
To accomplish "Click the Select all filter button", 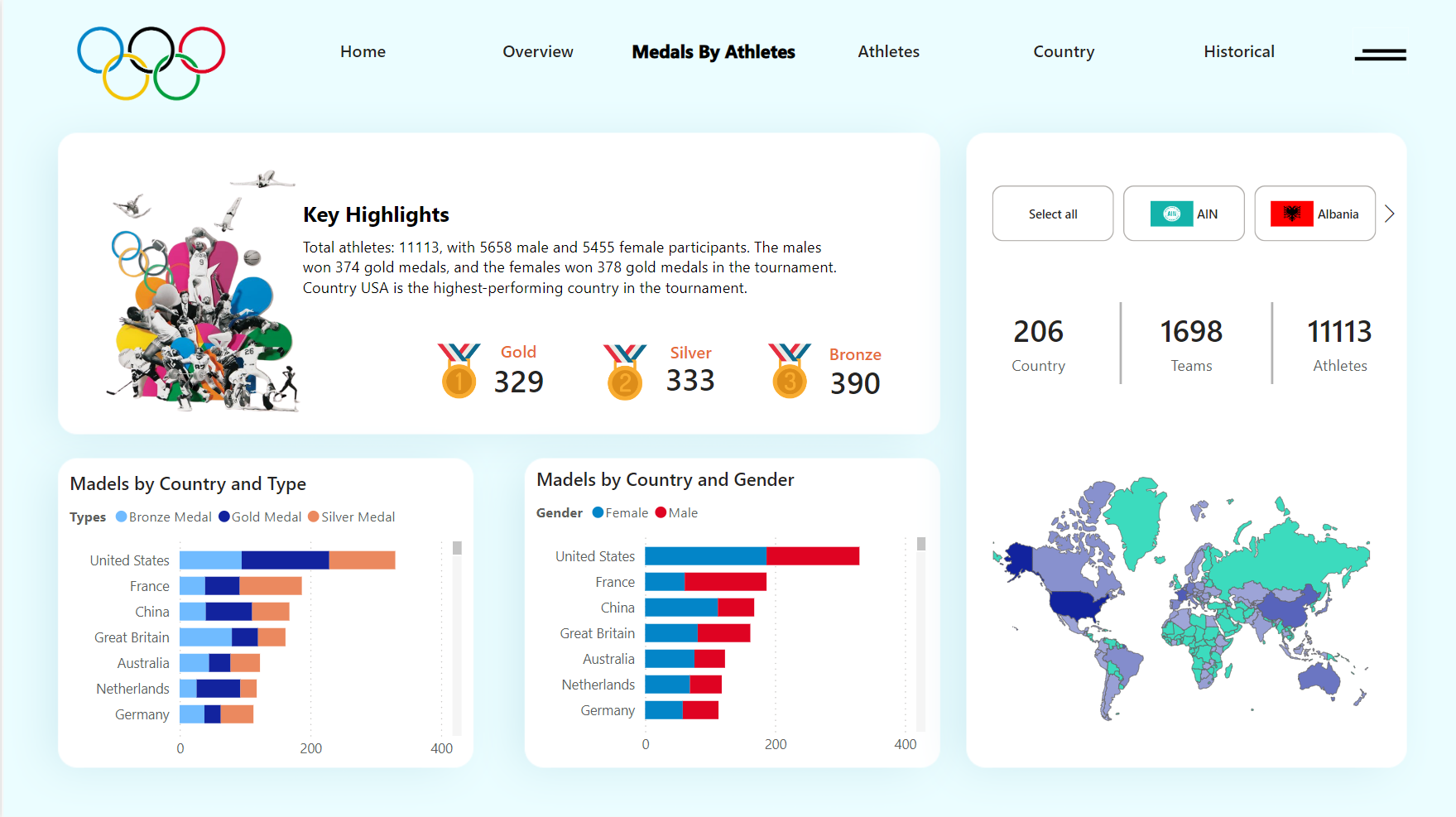I will pyautogui.click(x=1053, y=214).
